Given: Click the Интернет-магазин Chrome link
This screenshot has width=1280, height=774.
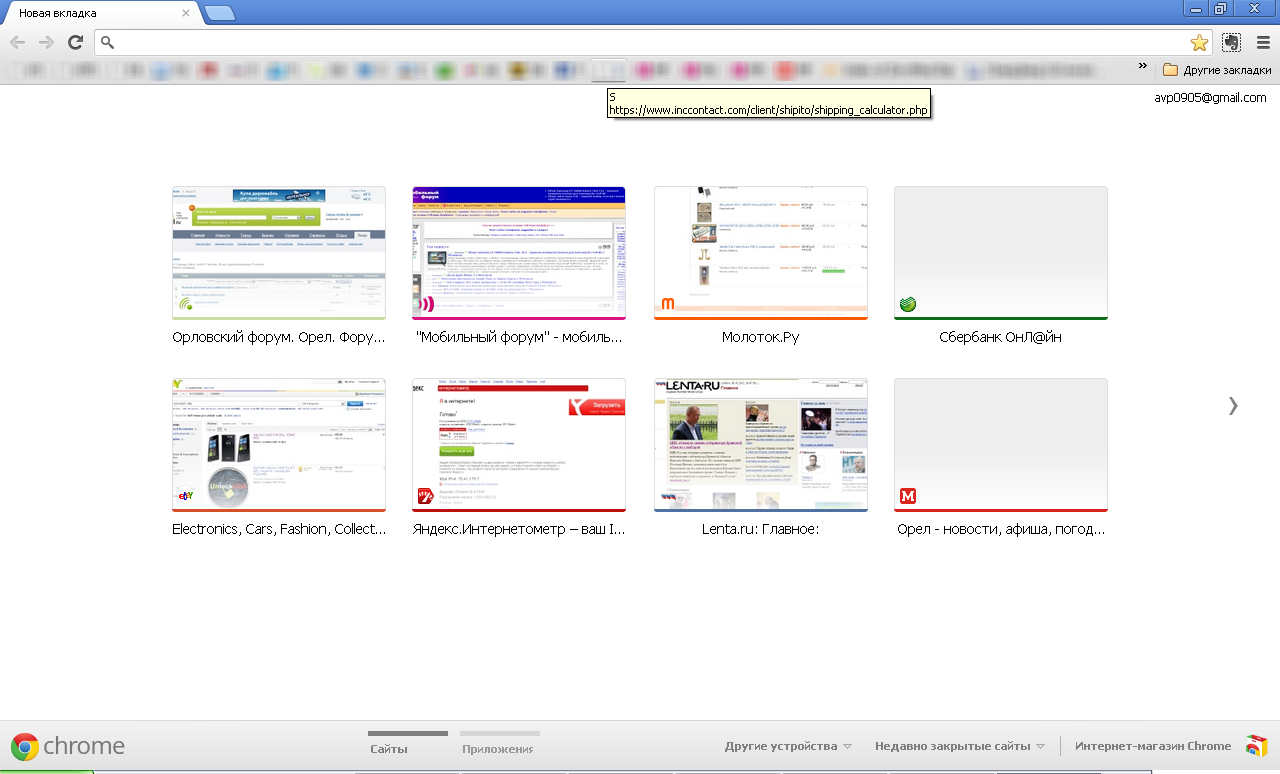Looking at the screenshot, I should pos(1153,746).
